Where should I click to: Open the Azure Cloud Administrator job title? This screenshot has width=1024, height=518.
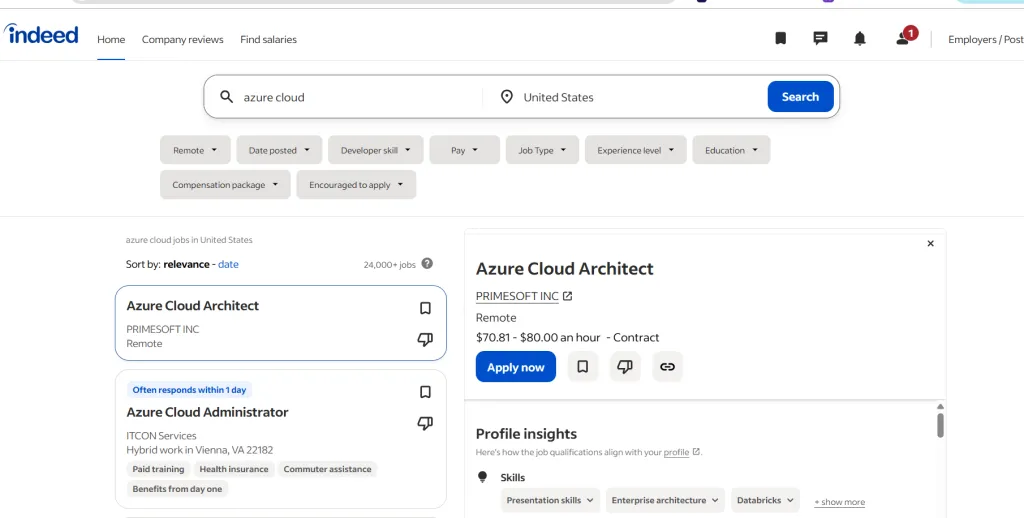click(207, 412)
